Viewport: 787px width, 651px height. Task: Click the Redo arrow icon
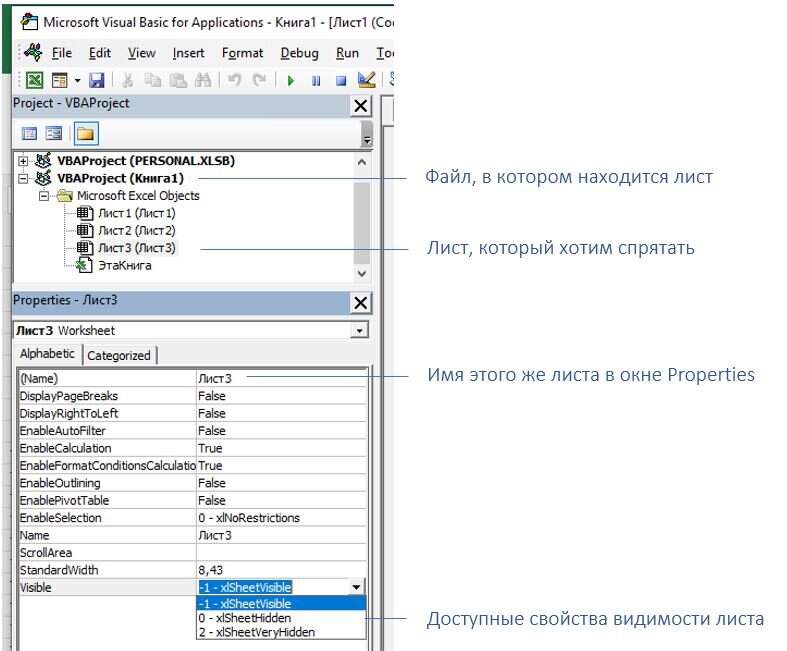[x=259, y=80]
